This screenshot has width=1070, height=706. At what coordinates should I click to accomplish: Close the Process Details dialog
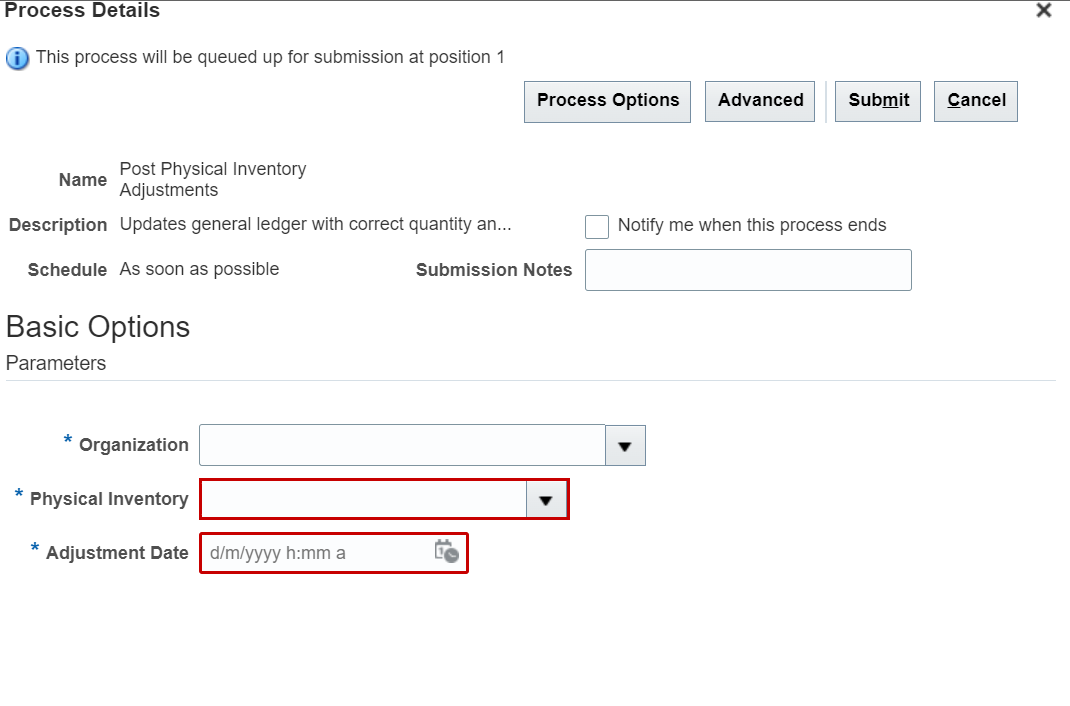(1043, 10)
